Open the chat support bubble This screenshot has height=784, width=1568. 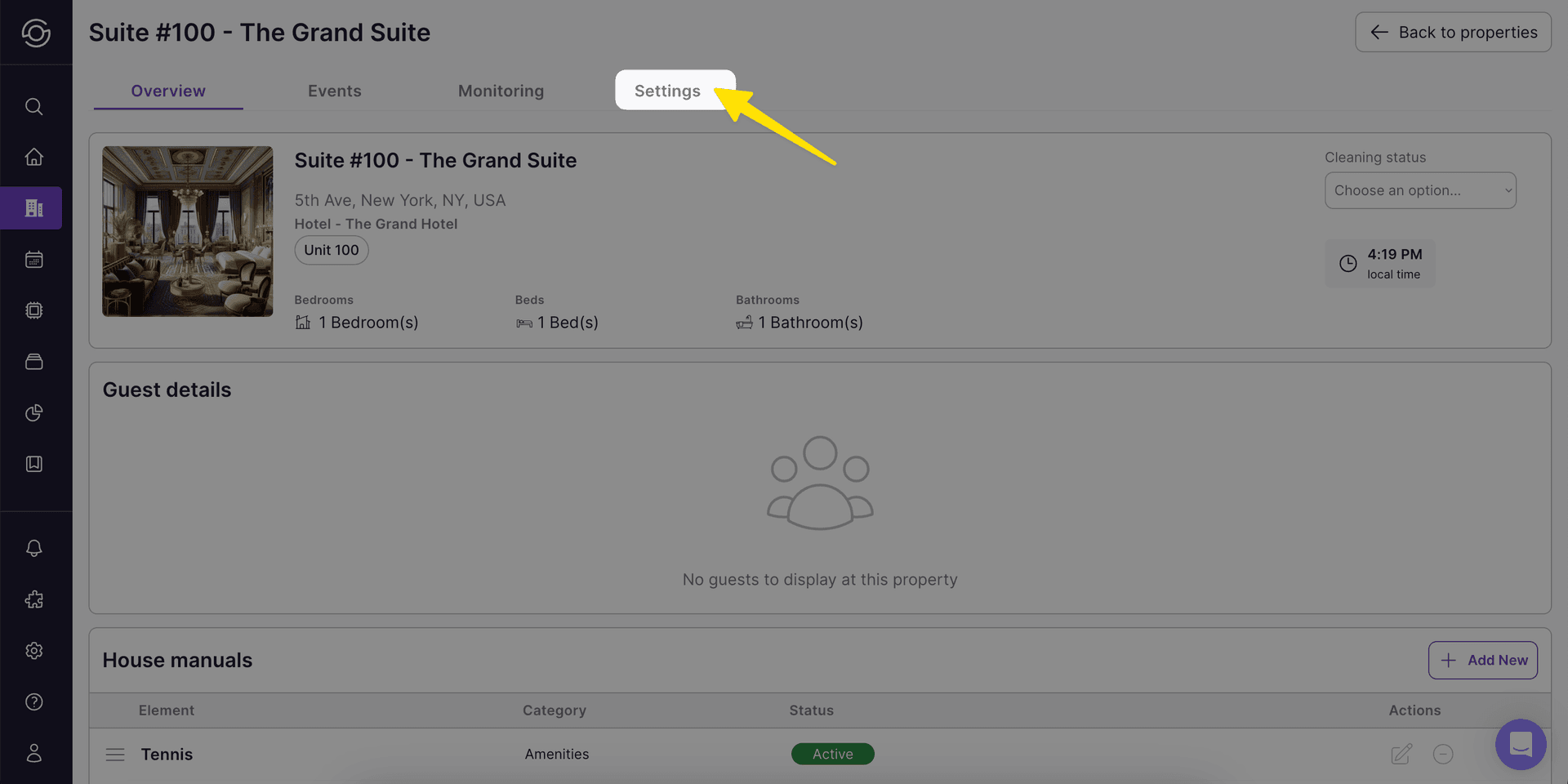[1520, 744]
